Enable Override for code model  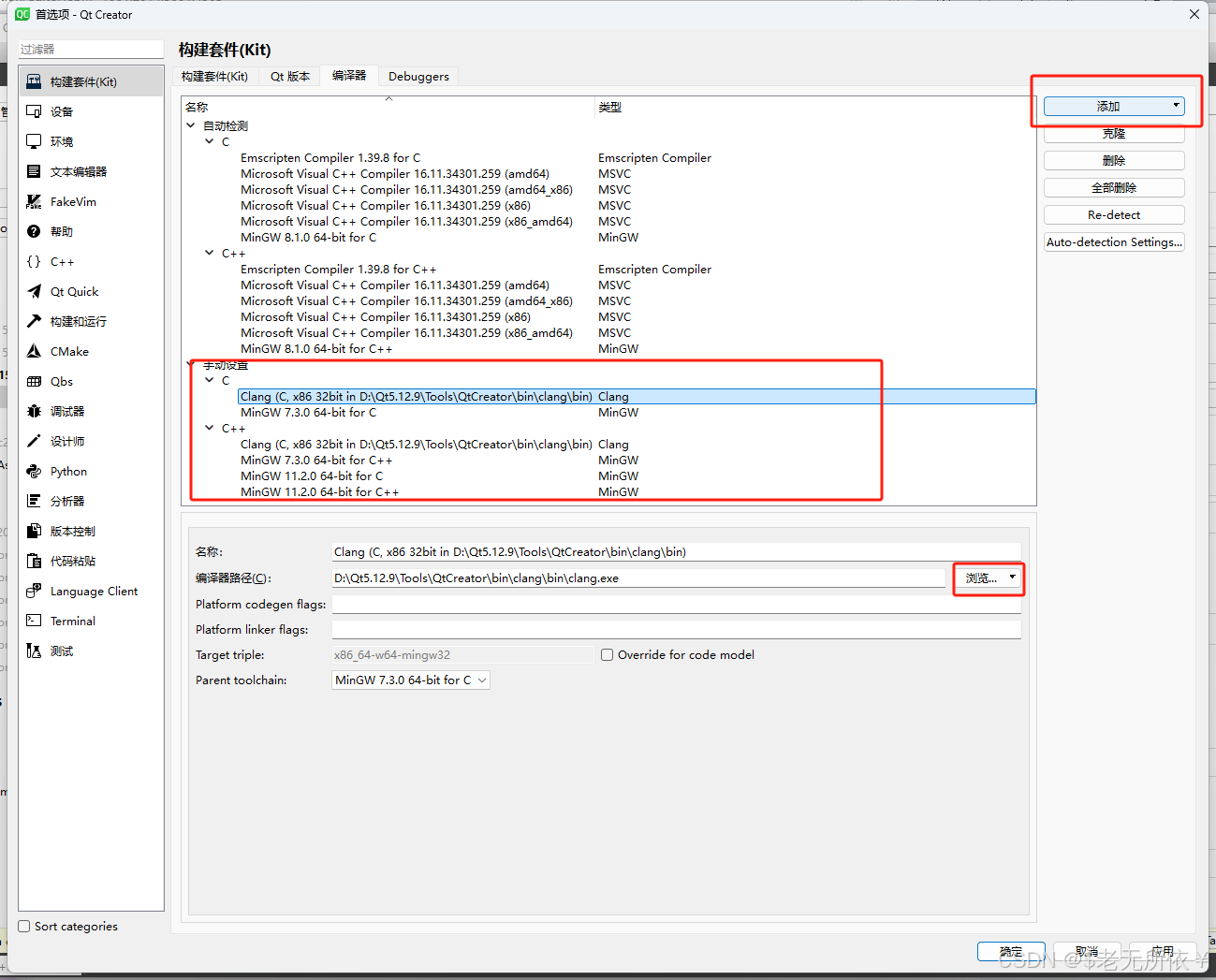click(x=607, y=654)
